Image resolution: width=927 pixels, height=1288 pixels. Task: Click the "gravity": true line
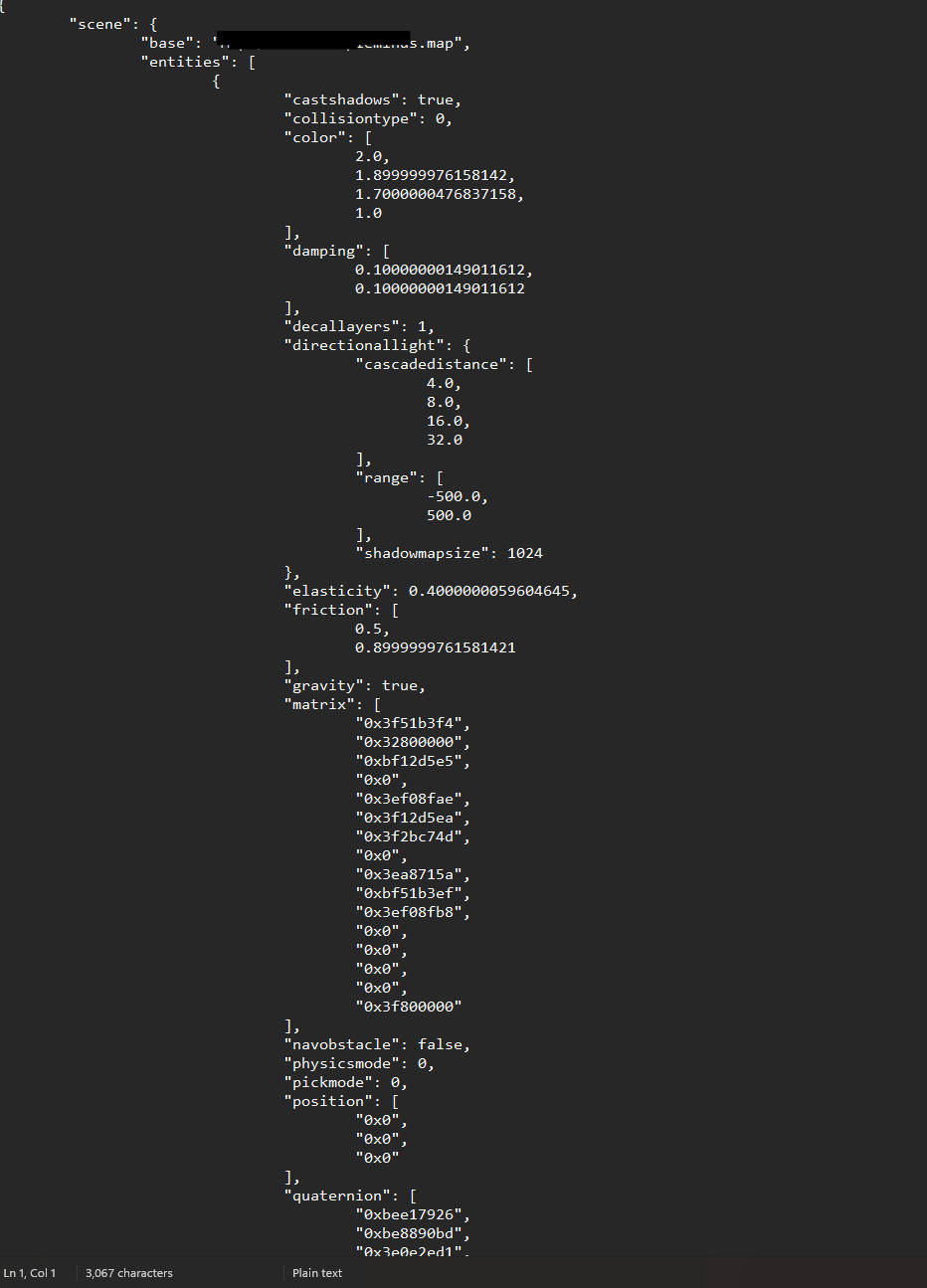coord(355,685)
